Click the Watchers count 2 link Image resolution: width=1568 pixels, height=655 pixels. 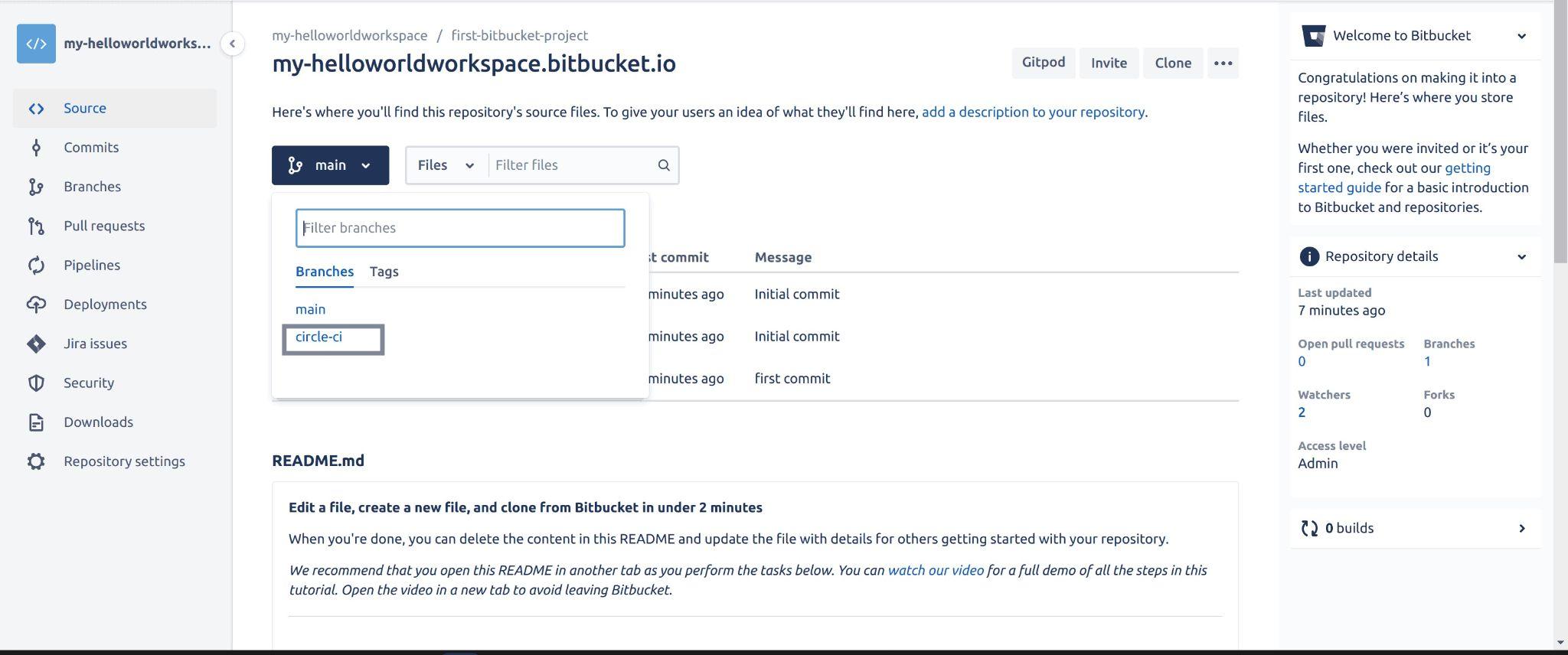(x=1302, y=412)
